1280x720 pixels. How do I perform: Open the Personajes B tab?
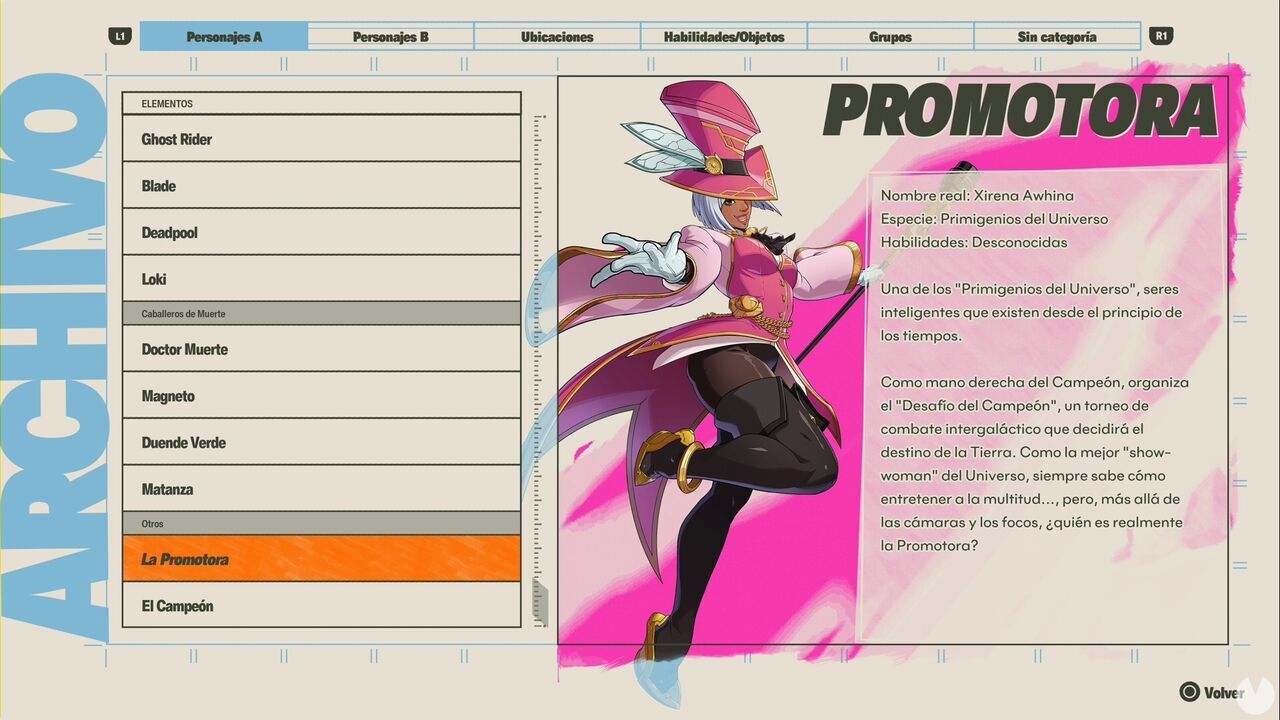pyautogui.click(x=391, y=36)
